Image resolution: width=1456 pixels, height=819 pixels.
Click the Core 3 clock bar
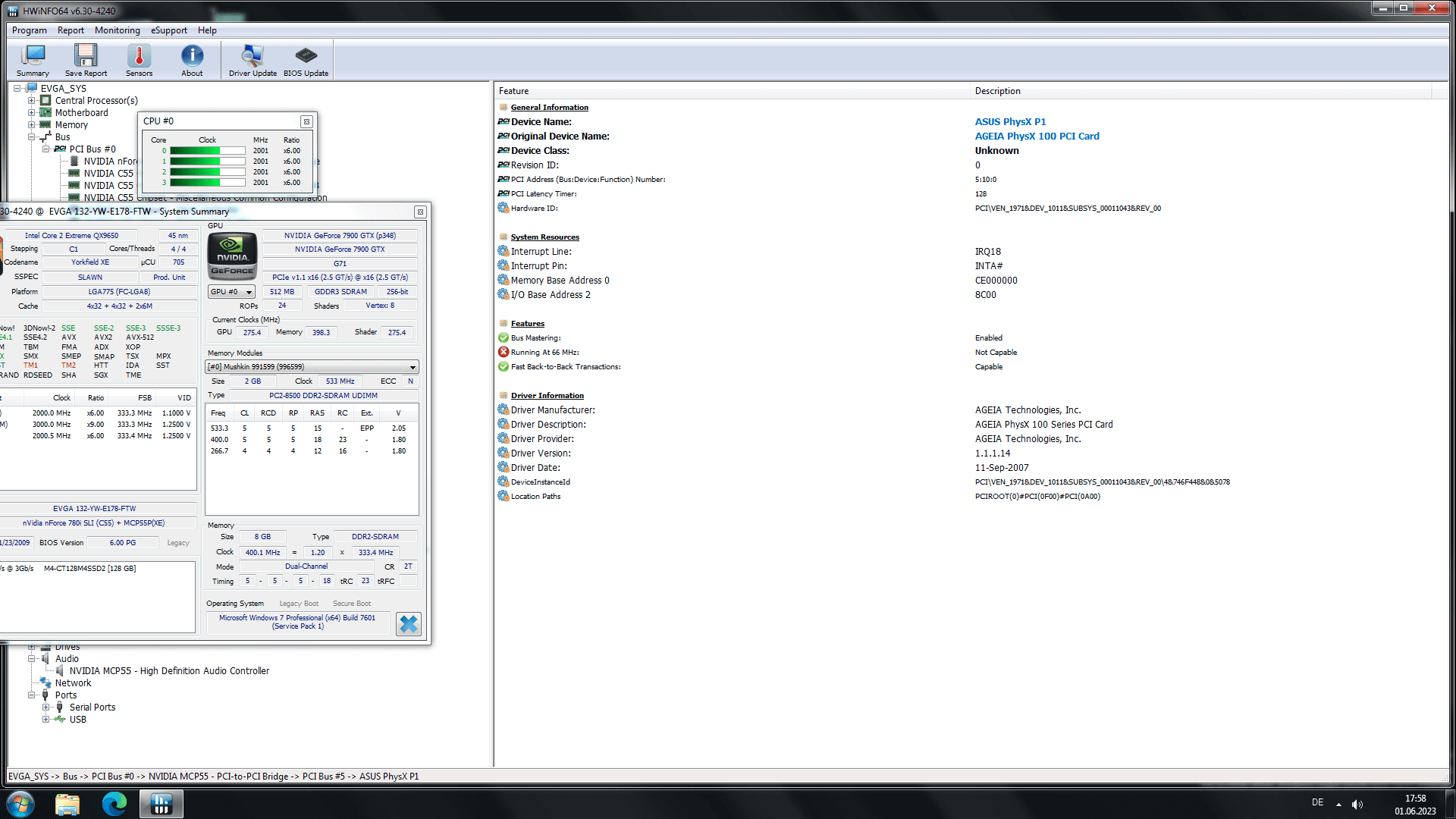207,183
